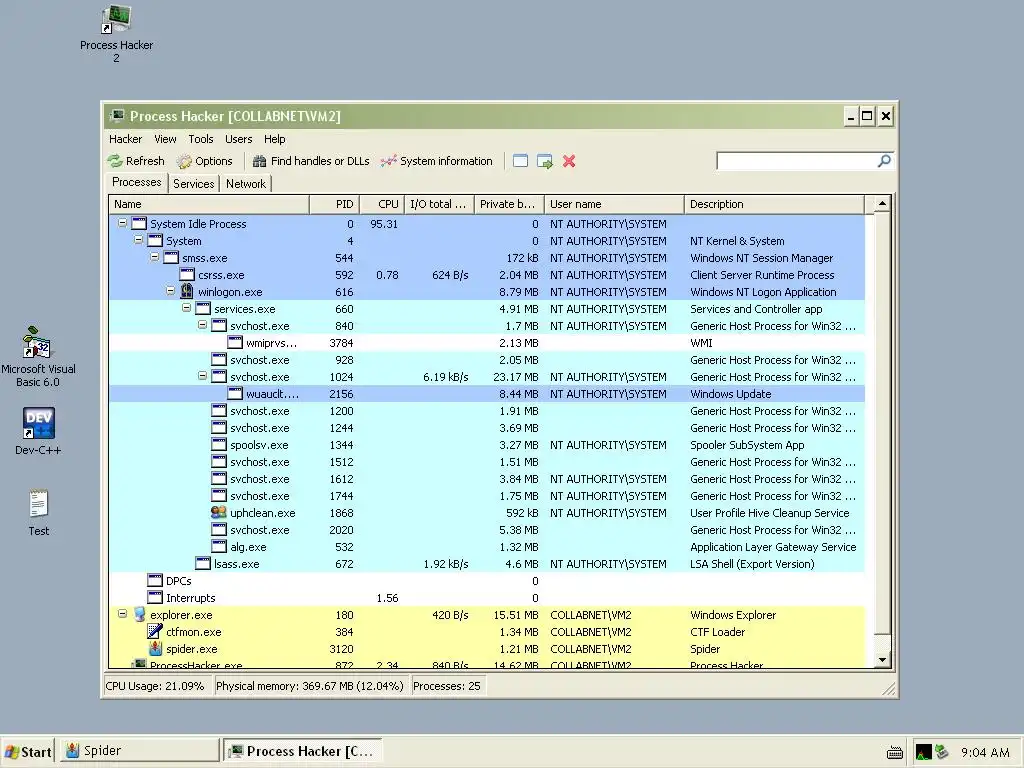This screenshot has height=768, width=1024.
Task: Click the Processes: 25 status entry
Action: point(447,686)
